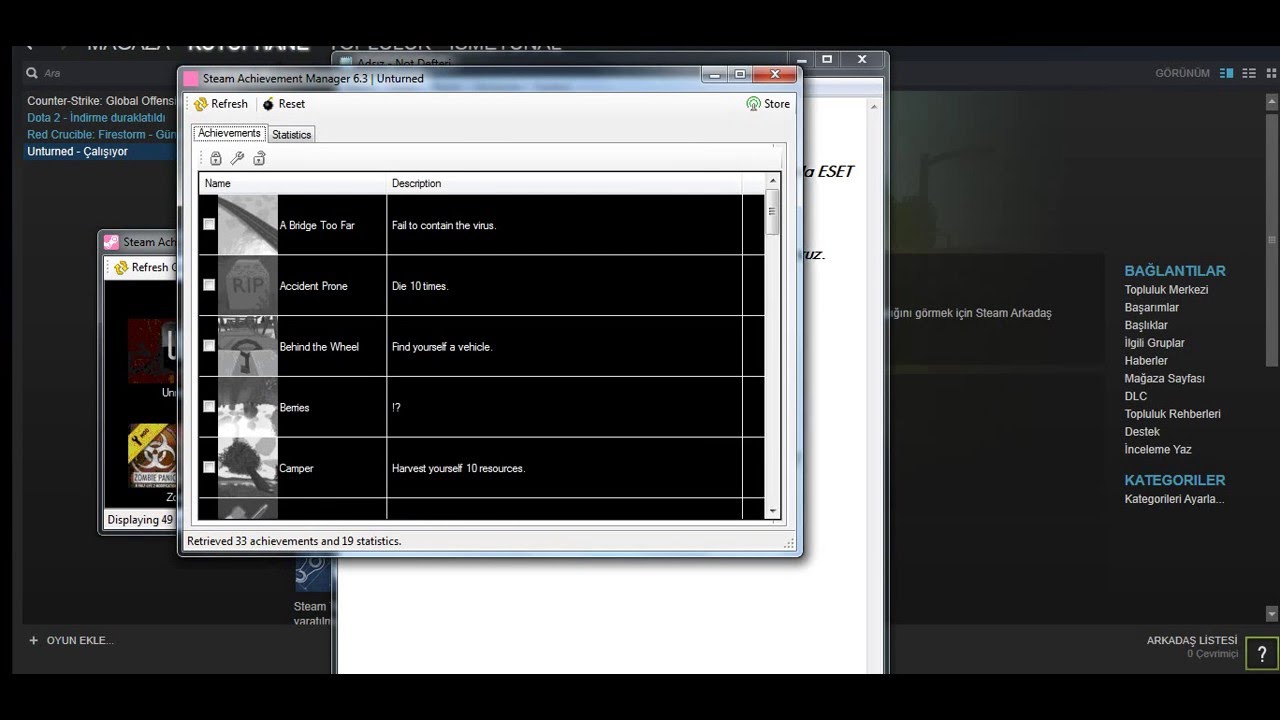Viewport: 1280px width, 720px height.
Task: Click the pink icon of the background Steam Achievement Manager window
Action: pos(112,242)
